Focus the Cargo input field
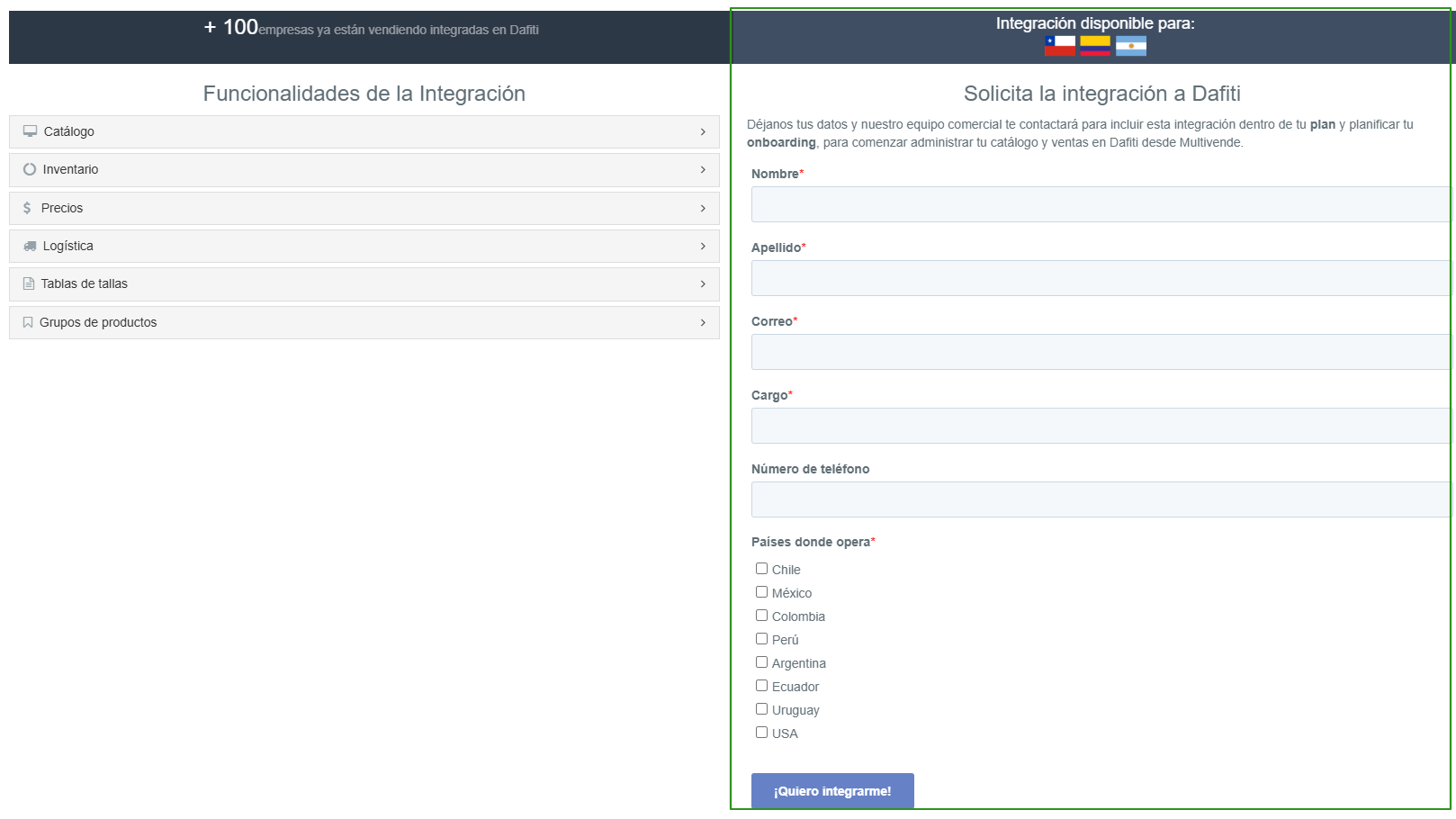Screen dimensions: 1456x819 click(x=1101, y=426)
